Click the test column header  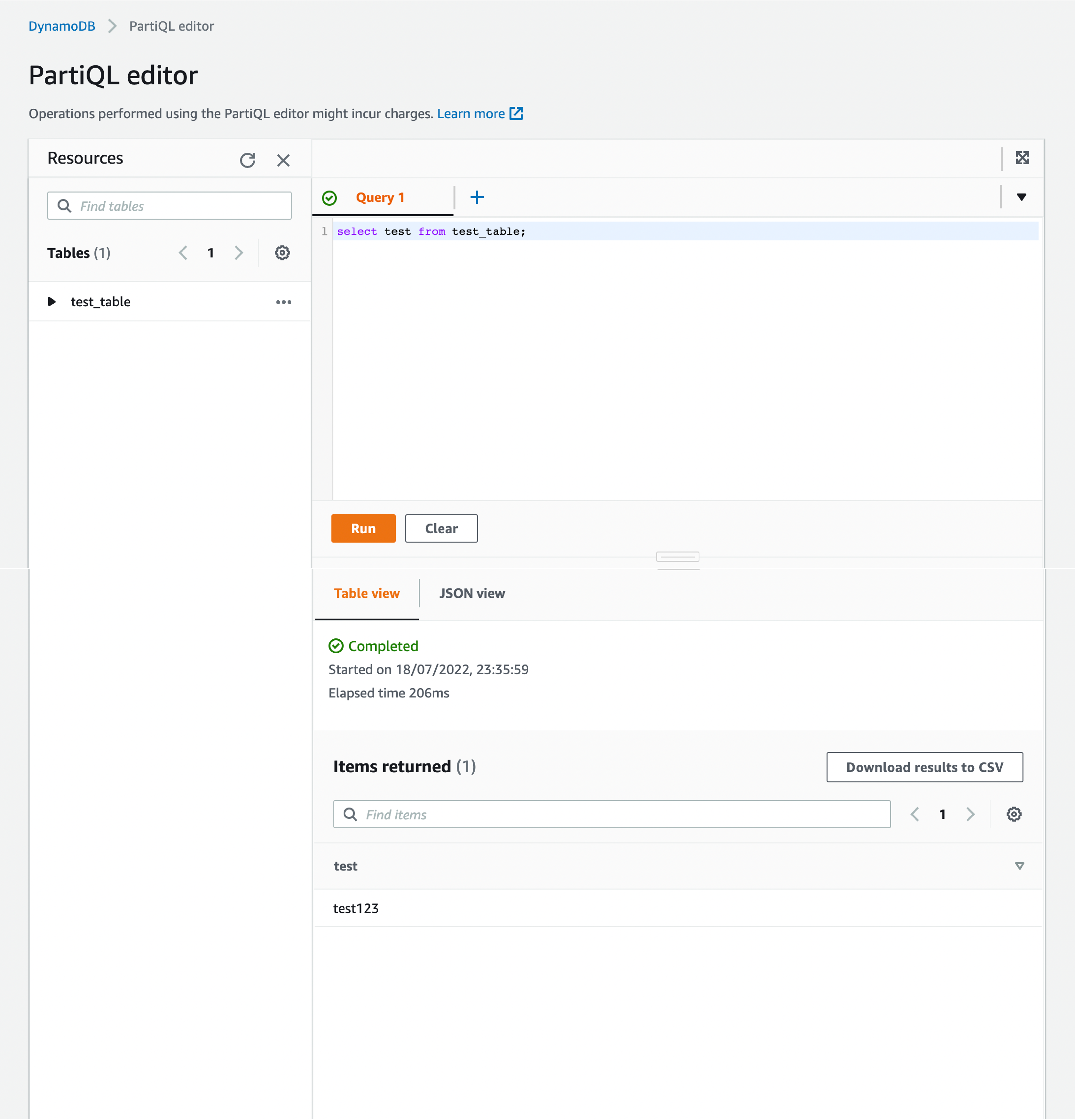point(346,866)
